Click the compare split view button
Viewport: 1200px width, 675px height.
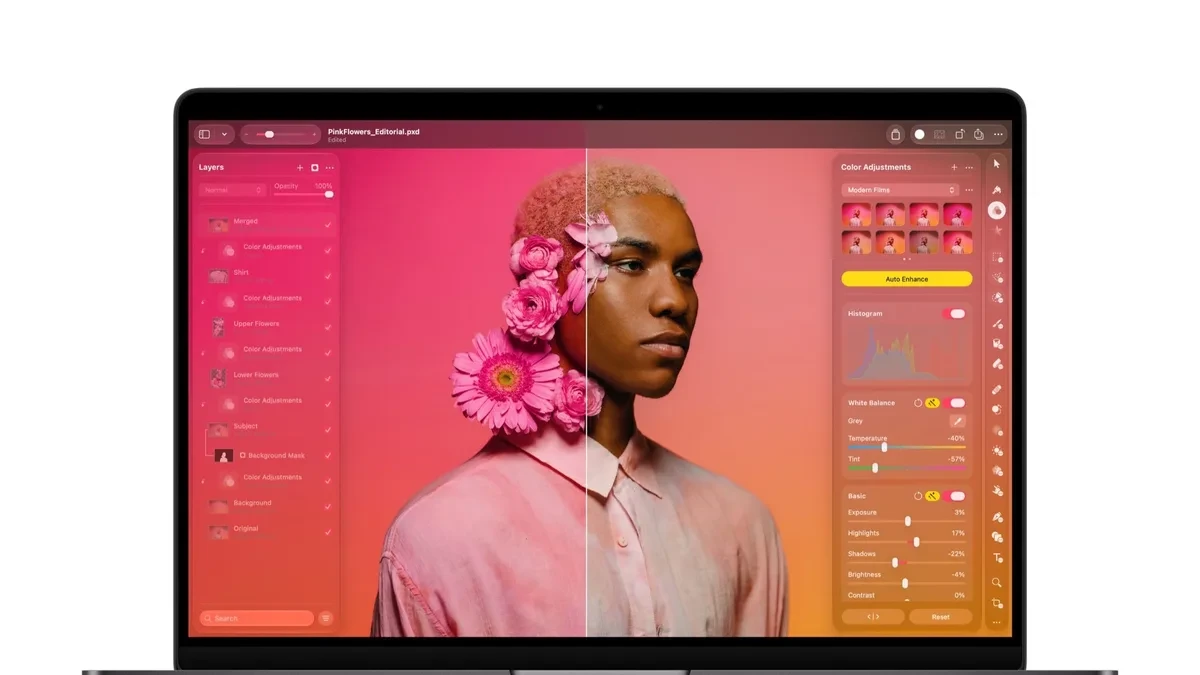point(873,617)
